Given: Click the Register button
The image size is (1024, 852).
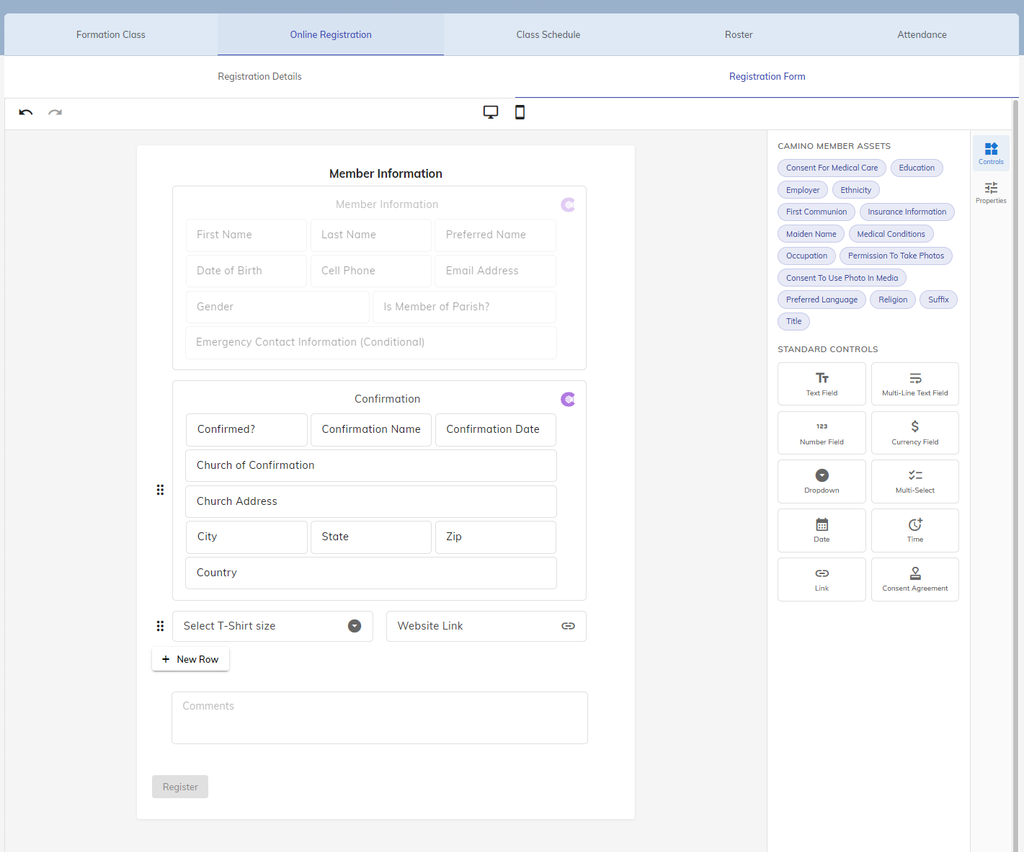Looking at the screenshot, I should pyautogui.click(x=180, y=787).
